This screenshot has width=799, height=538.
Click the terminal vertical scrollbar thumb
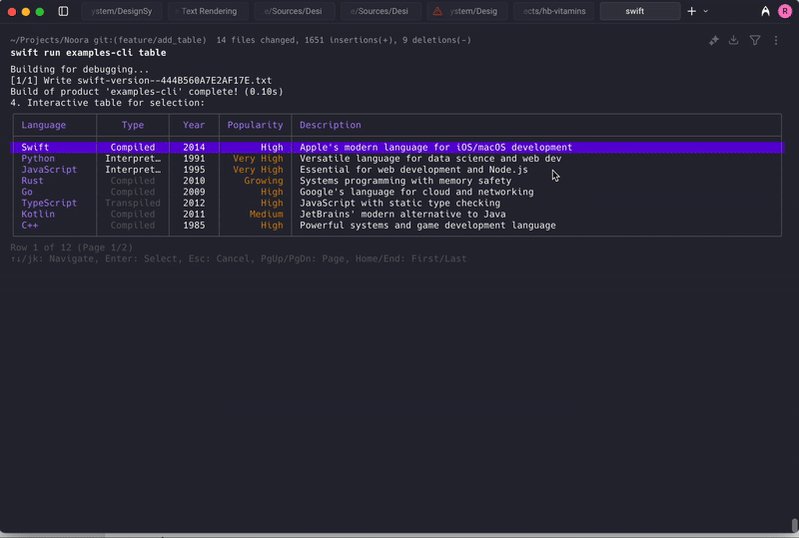[x=794, y=525]
